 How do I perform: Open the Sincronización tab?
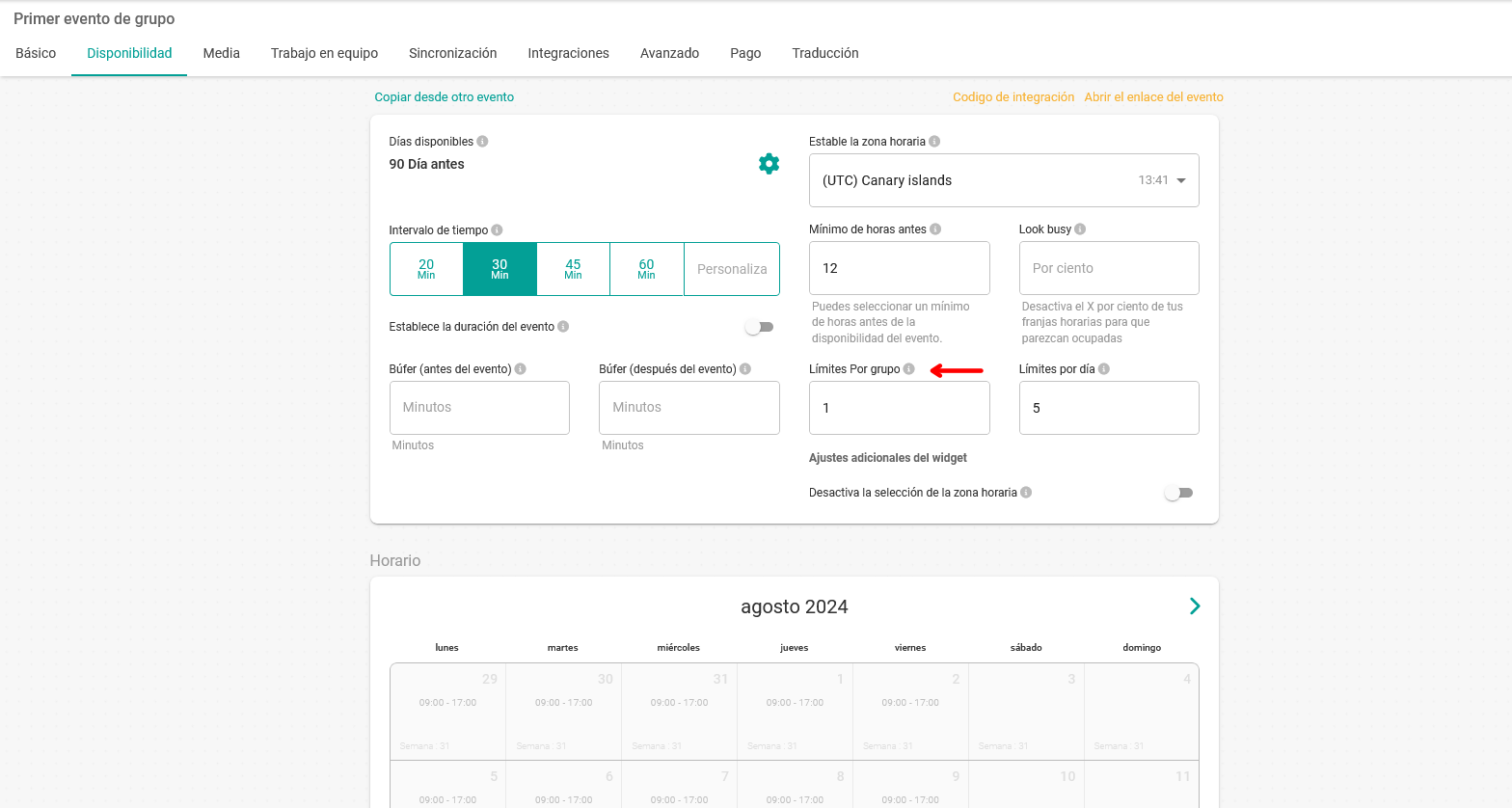(x=452, y=54)
